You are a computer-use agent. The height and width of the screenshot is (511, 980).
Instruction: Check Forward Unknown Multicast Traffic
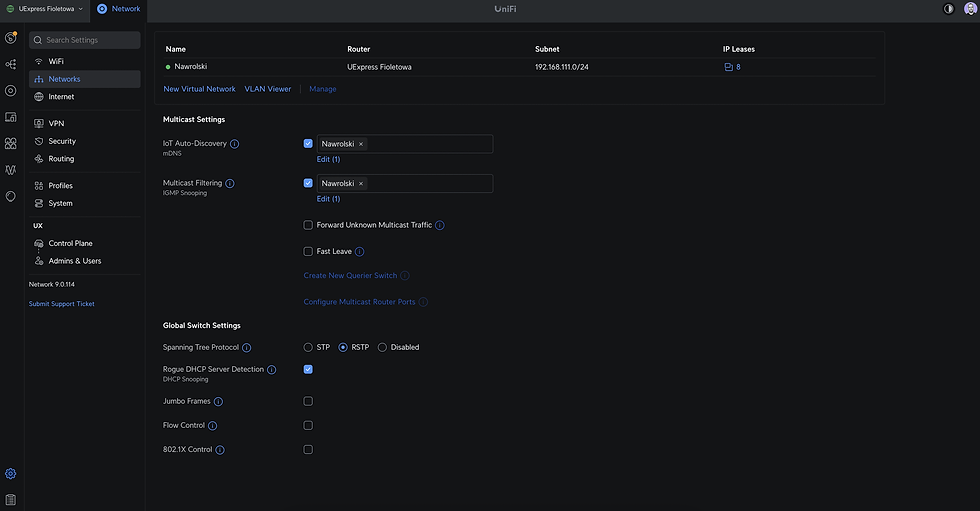point(308,225)
